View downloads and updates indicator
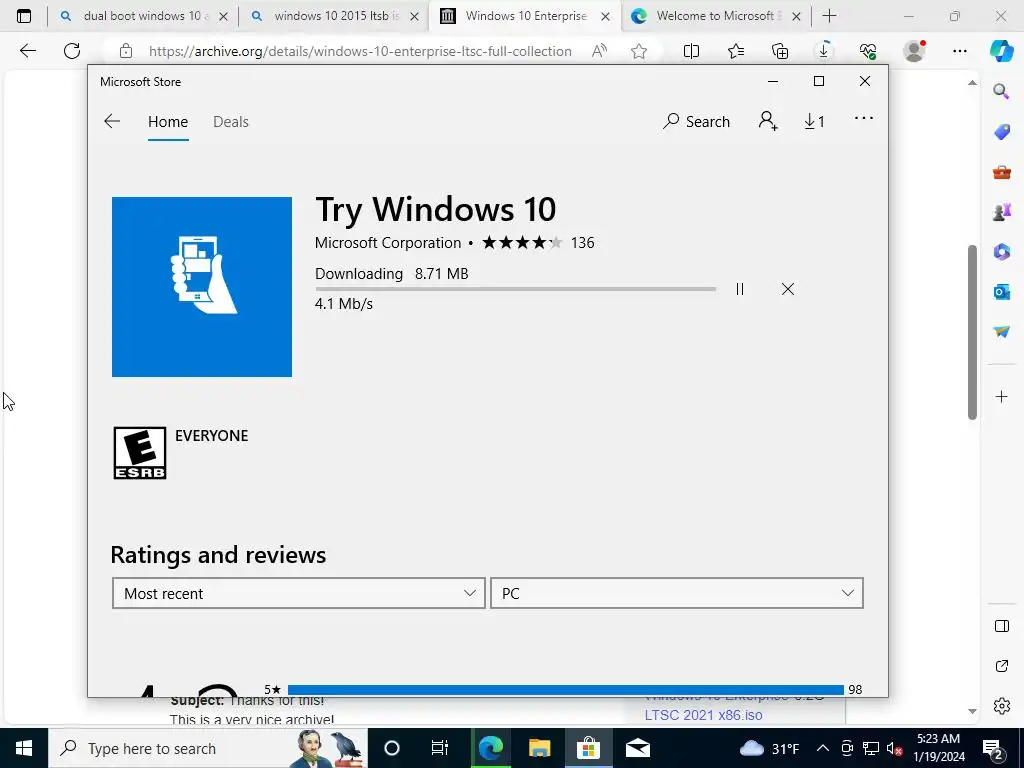Image resolution: width=1024 pixels, height=768 pixels. pyautogui.click(x=814, y=121)
